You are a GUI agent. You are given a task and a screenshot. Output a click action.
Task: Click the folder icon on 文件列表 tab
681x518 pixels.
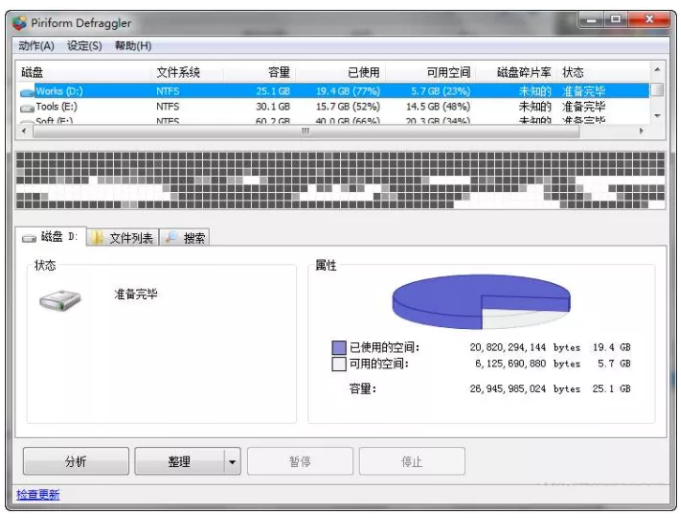(98, 238)
